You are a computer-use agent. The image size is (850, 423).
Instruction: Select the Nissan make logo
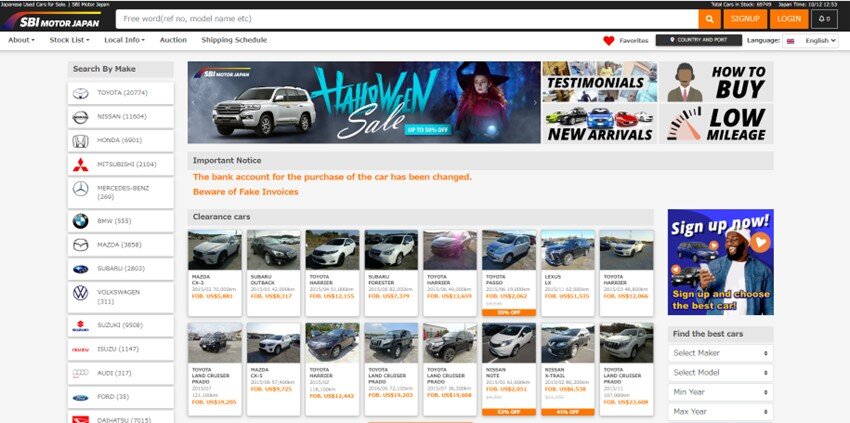80,117
